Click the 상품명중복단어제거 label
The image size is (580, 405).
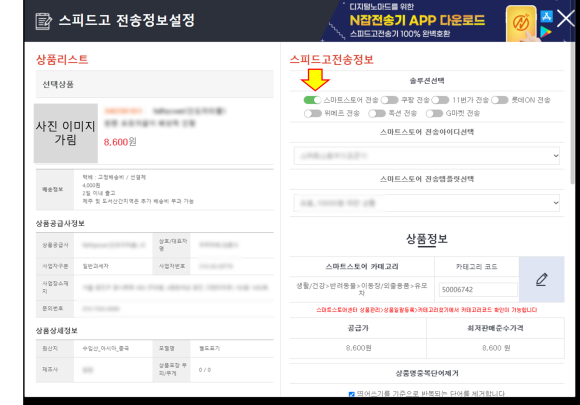[427, 374]
